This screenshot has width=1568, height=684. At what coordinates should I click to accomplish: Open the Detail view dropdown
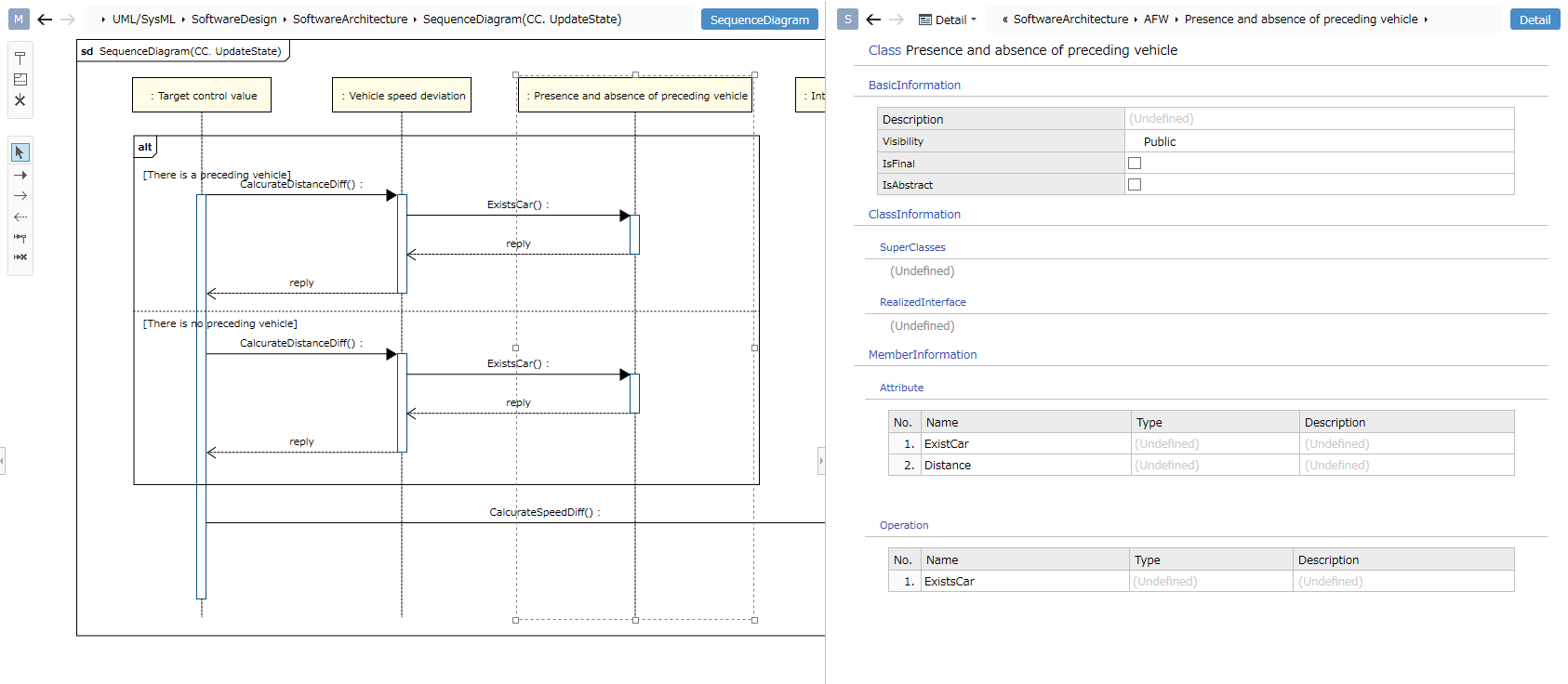(x=948, y=20)
